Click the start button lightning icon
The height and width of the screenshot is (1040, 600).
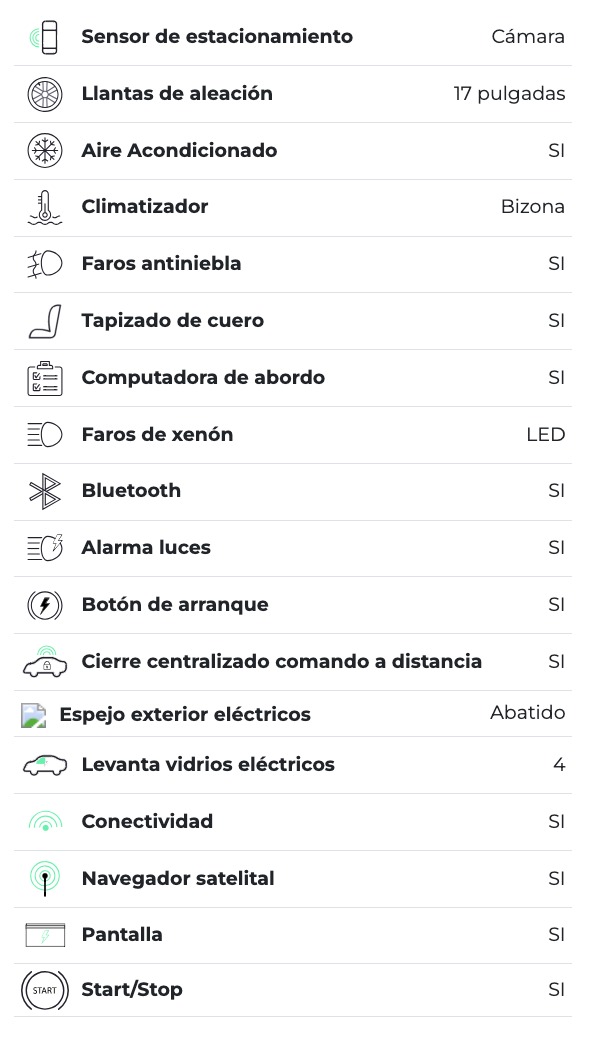pyautogui.click(x=44, y=605)
